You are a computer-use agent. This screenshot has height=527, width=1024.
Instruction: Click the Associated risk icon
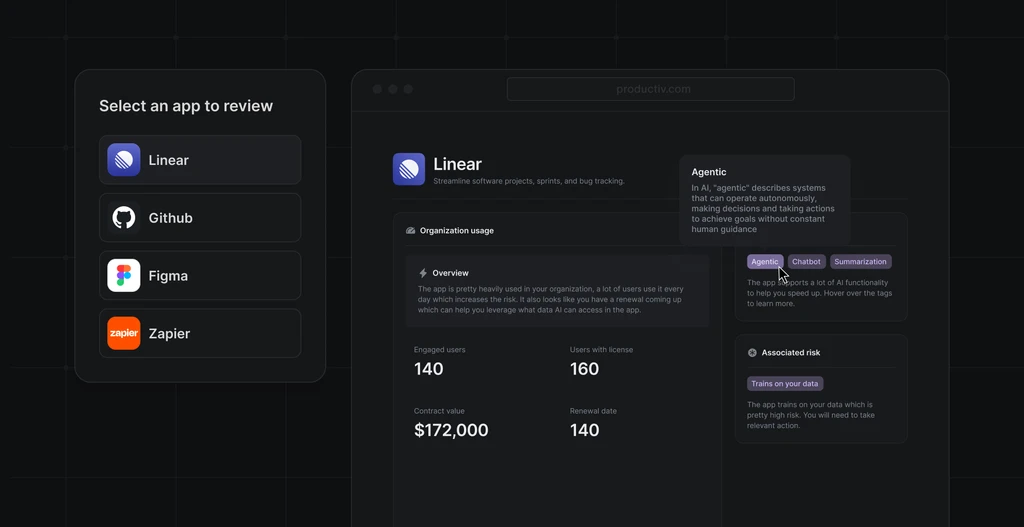[x=752, y=353]
